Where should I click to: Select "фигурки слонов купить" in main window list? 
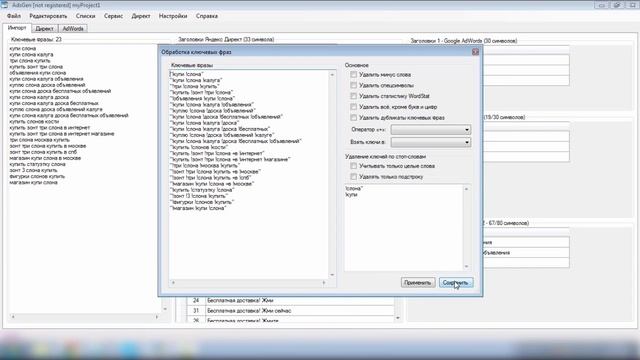coord(37,176)
